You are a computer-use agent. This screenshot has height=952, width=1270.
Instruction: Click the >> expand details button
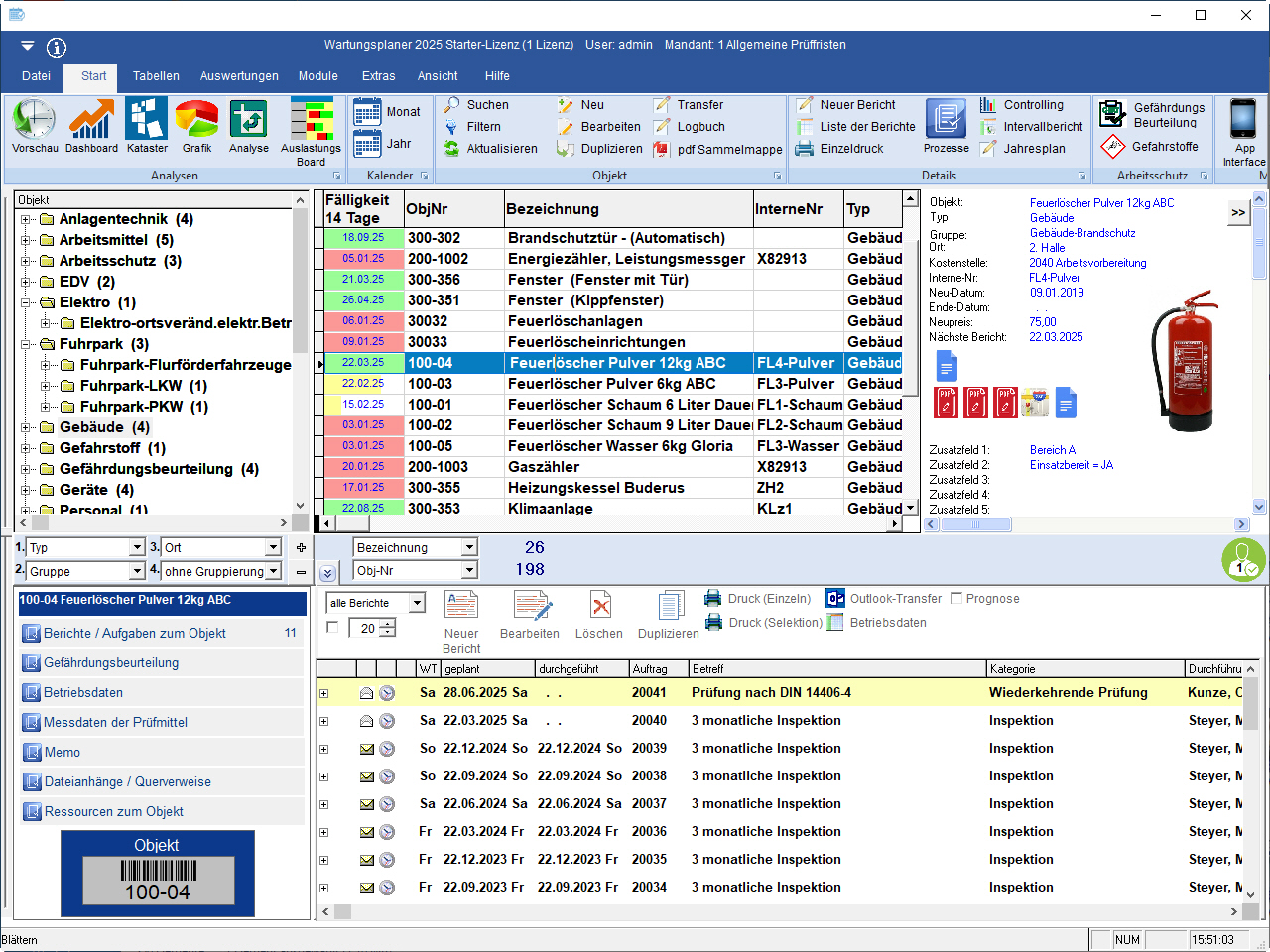click(x=1237, y=213)
